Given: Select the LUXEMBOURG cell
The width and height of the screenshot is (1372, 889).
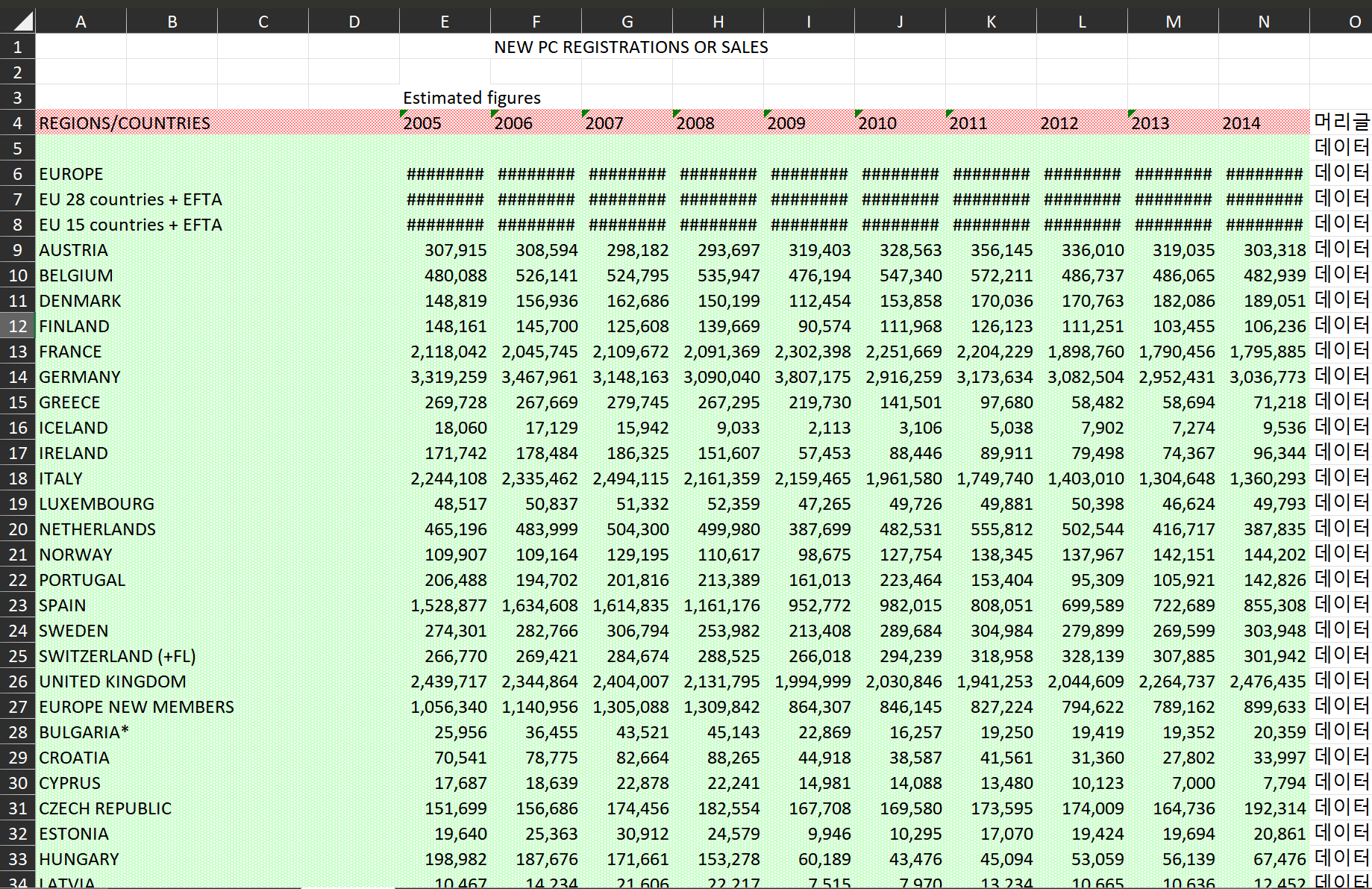Looking at the screenshot, I should [96, 504].
